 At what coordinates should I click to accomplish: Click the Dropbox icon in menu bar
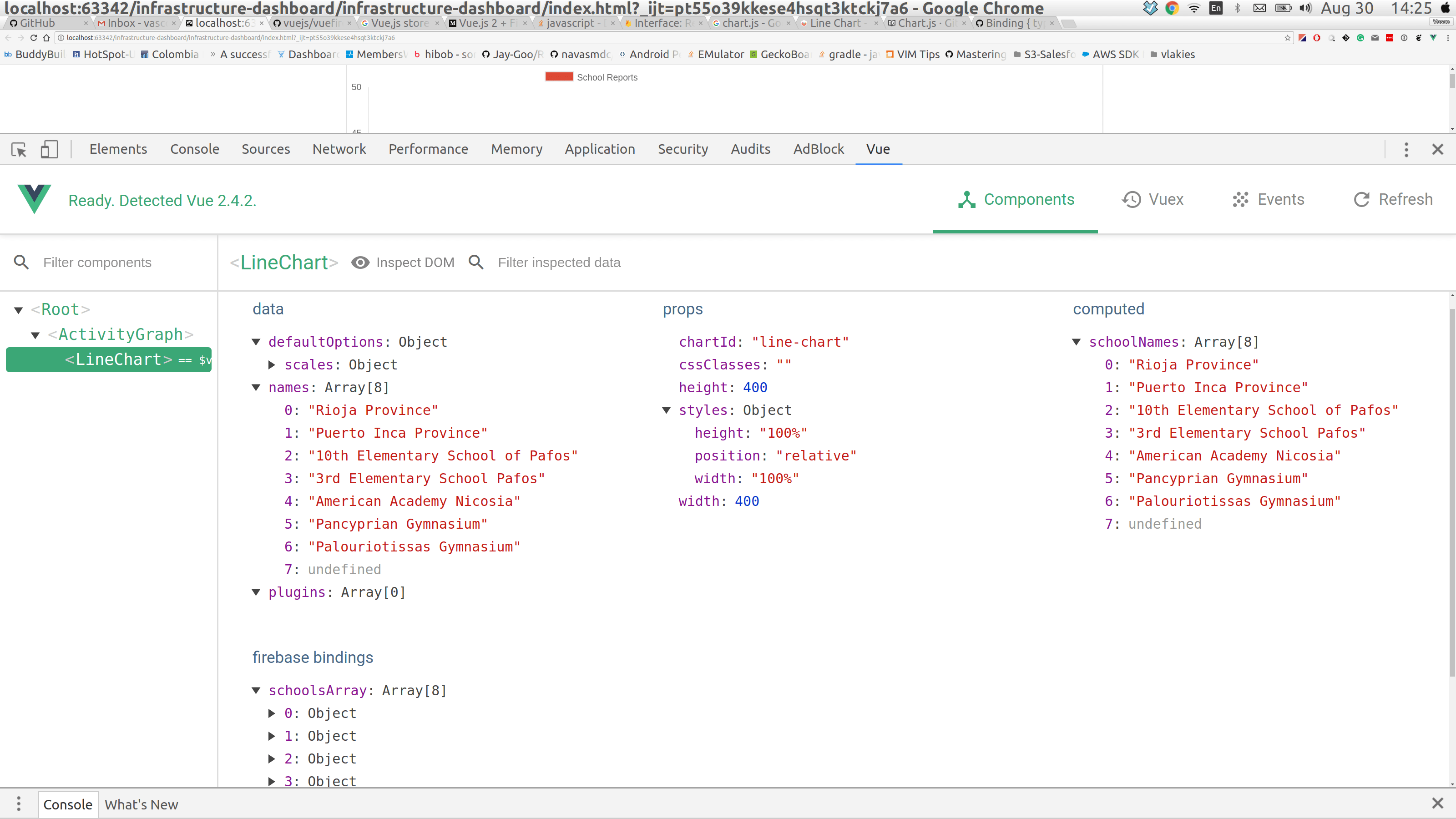(x=1150, y=8)
